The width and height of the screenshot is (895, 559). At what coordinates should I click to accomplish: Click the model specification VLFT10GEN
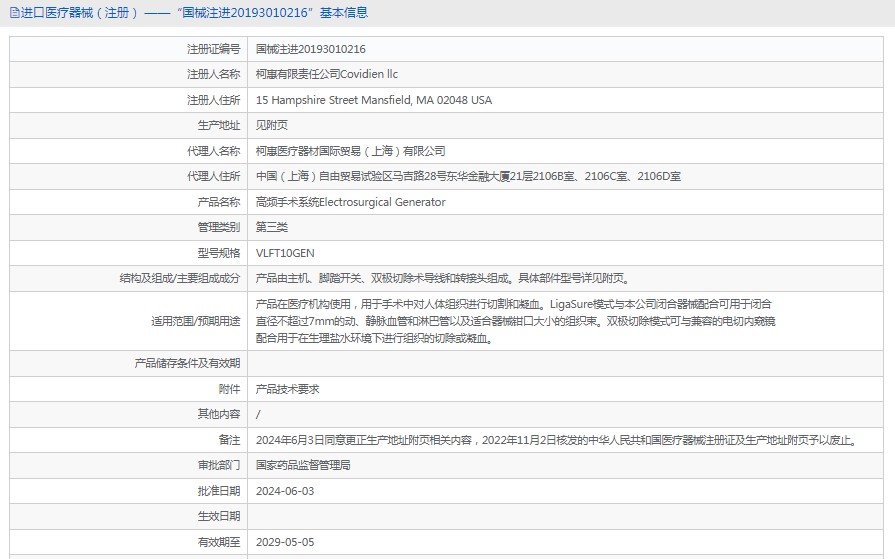coord(285,253)
